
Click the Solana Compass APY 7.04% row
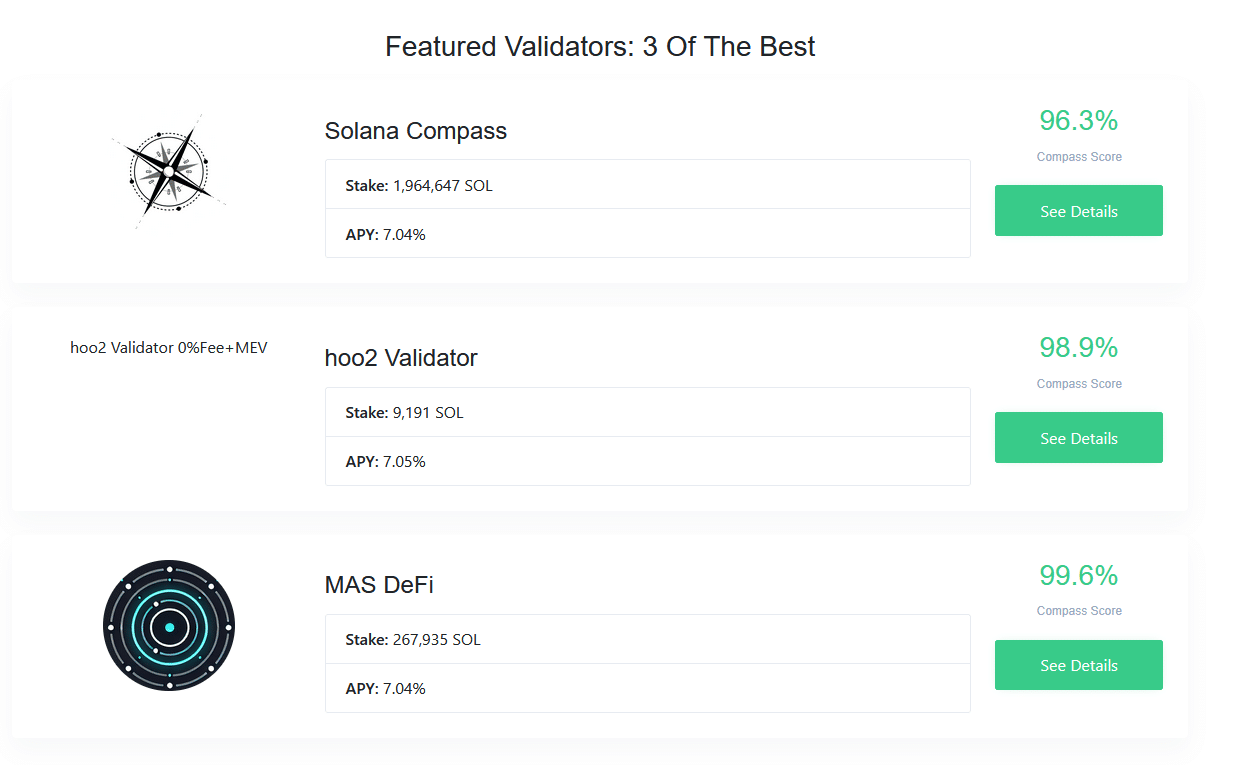pos(648,234)
